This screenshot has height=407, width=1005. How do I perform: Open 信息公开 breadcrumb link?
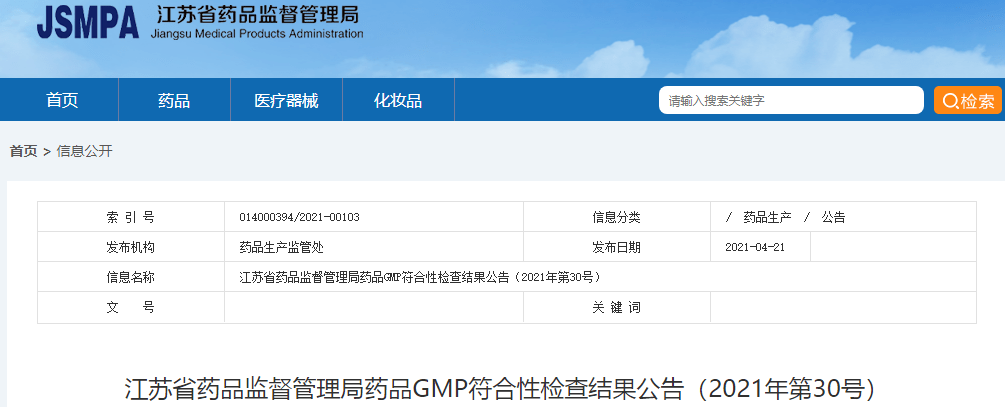coord(85,151)
